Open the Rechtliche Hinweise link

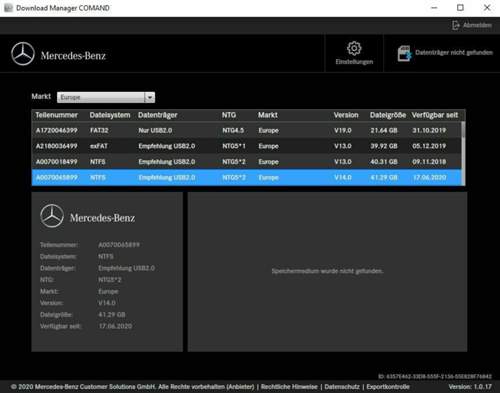[289, 387]
